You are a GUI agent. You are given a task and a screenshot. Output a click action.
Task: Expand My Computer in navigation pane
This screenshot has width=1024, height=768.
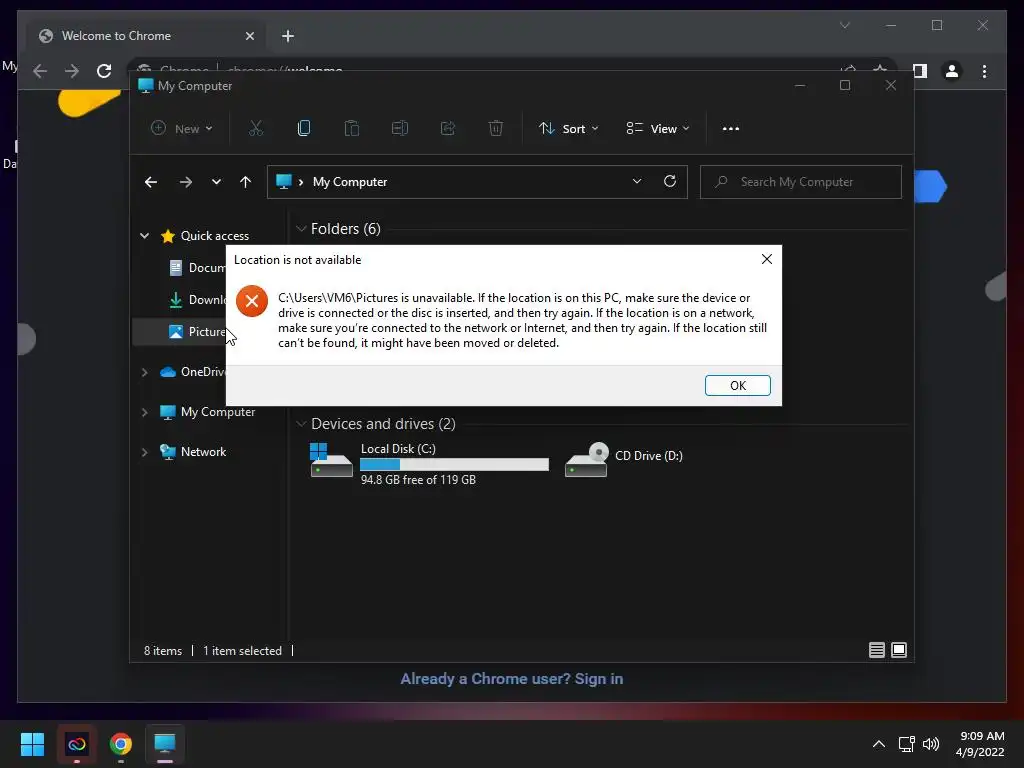coord(144,412)
